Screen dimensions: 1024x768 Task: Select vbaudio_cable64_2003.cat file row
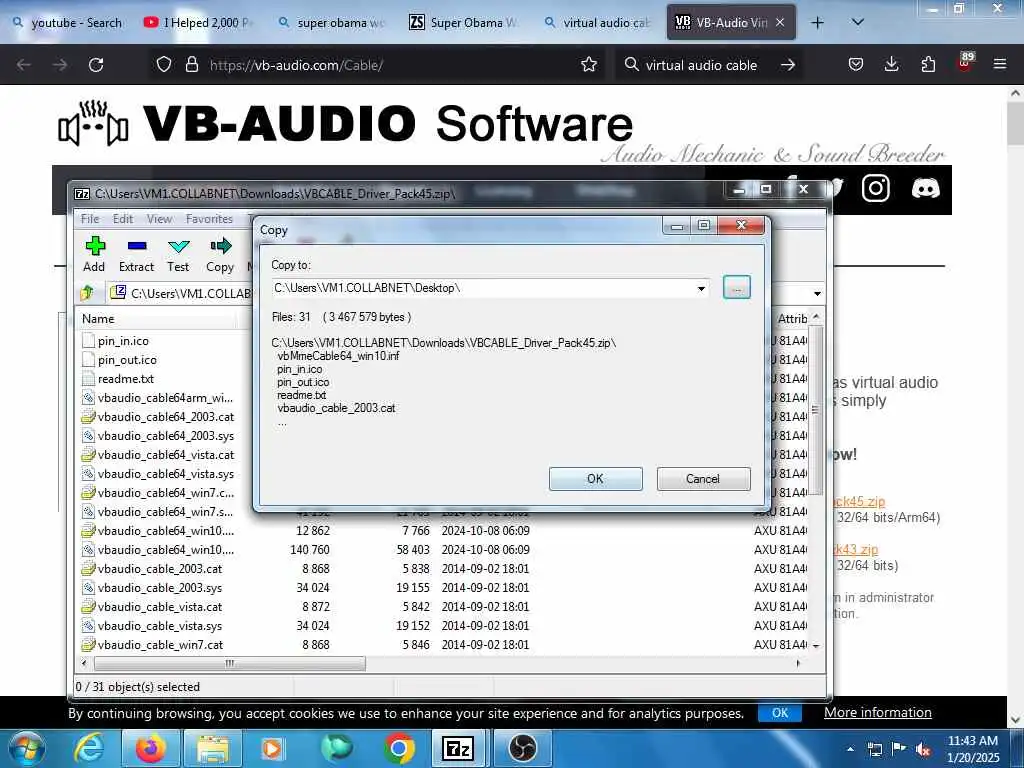click(166, 417)
